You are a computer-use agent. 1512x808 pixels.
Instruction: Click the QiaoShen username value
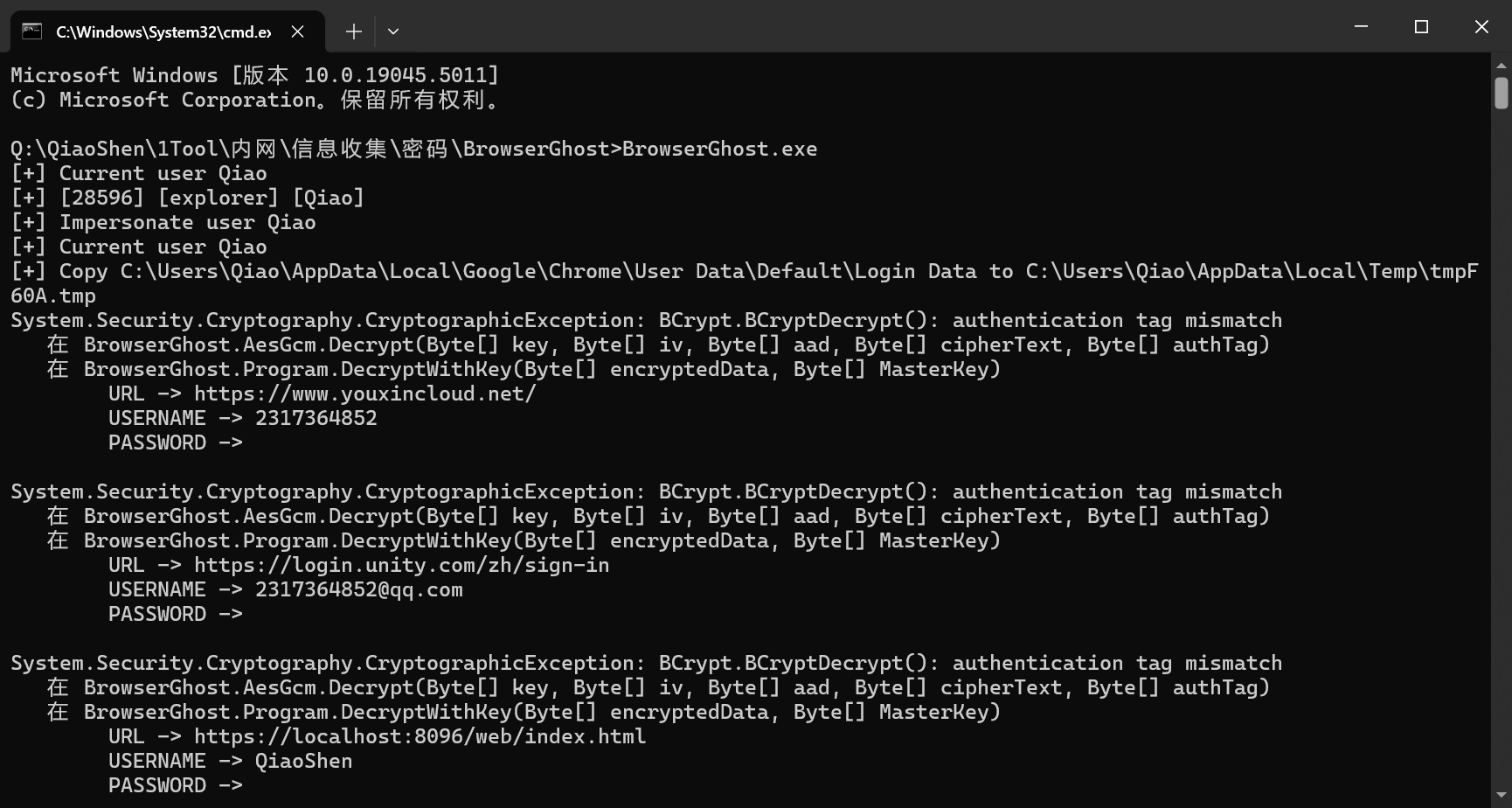(303, 761)
